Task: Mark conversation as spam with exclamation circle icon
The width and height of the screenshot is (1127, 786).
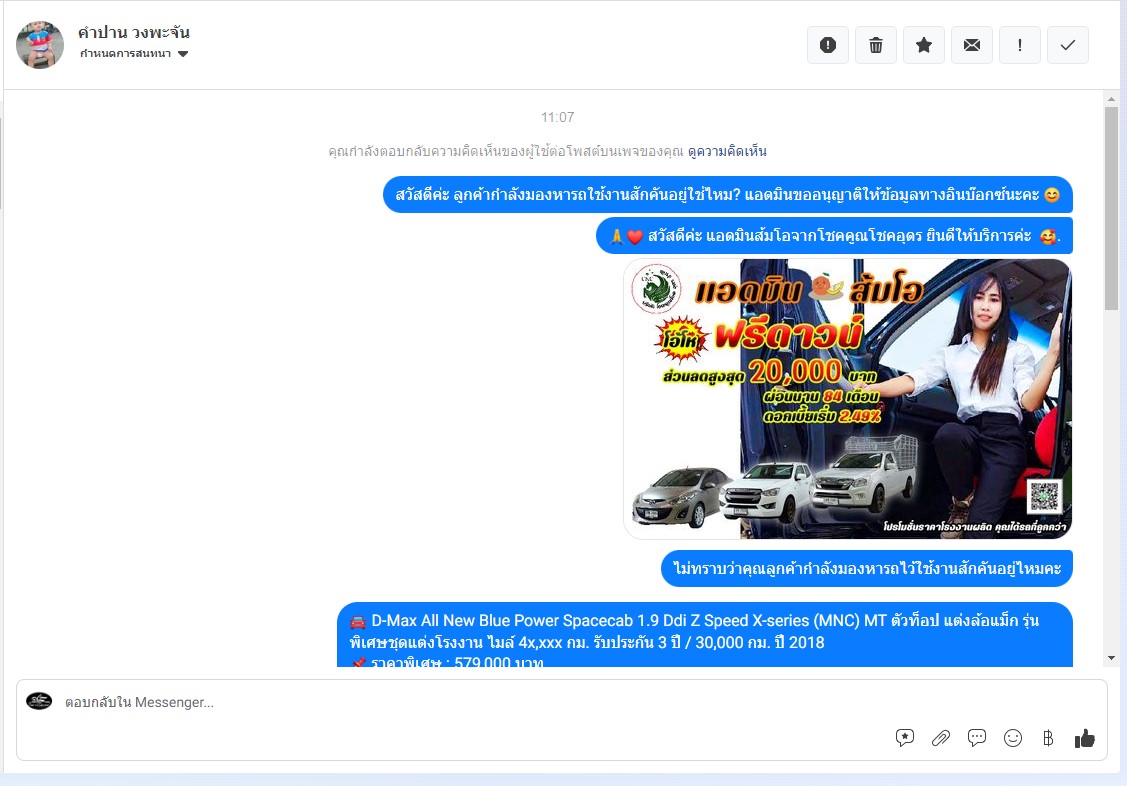Action: tap(827, 45)
